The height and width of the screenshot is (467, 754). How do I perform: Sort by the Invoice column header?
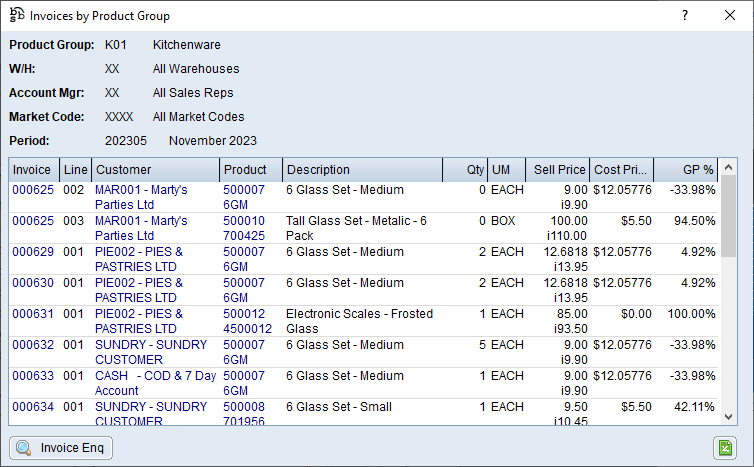[x=33, y=170]
